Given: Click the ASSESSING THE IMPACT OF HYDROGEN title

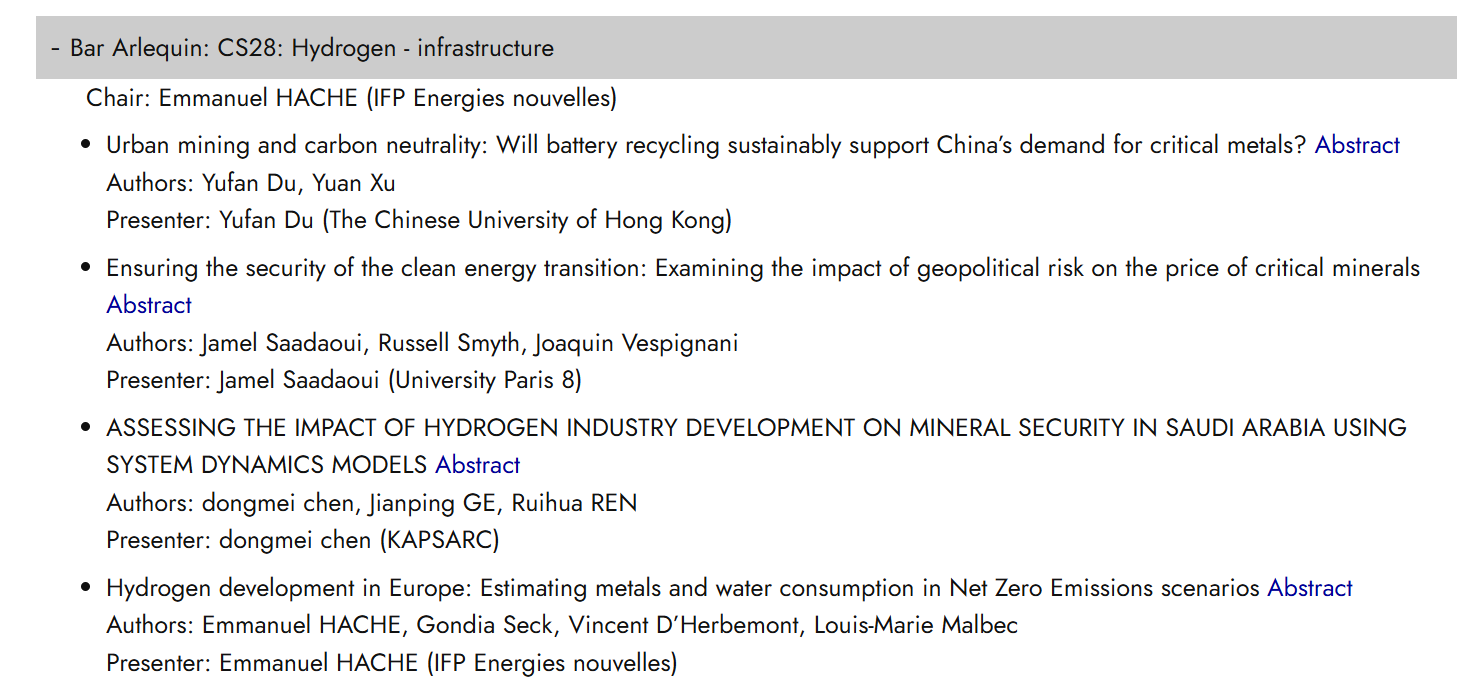Looking at the screenshot, I should tap(757, 446).
